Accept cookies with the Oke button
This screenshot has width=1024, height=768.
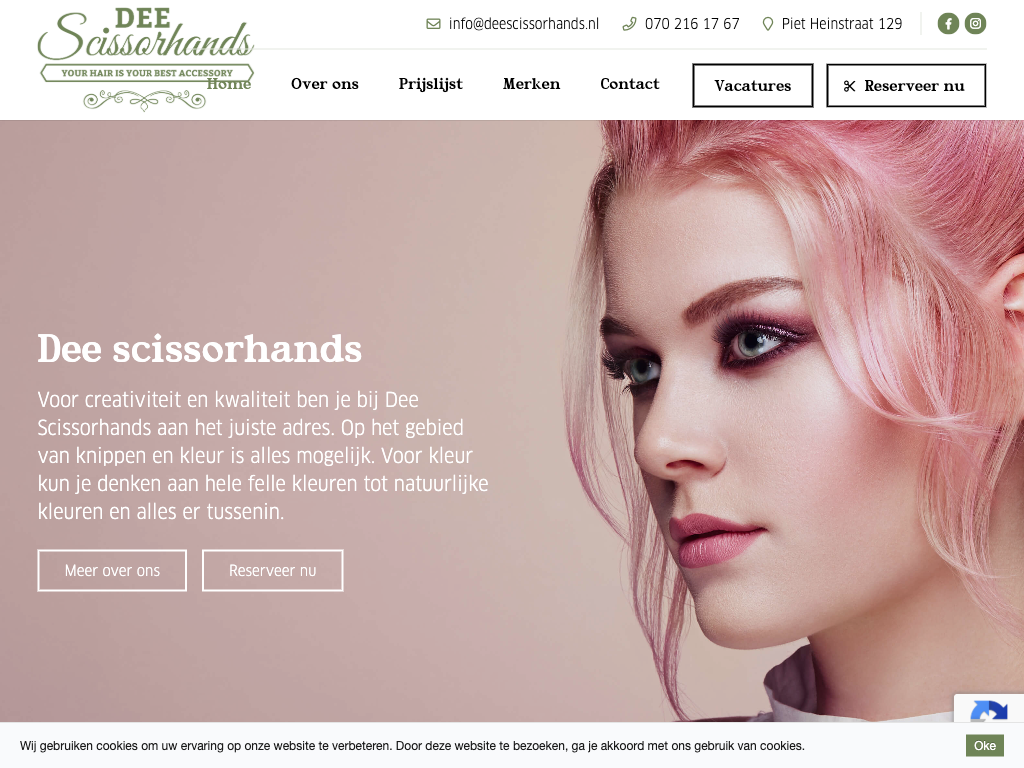(984, 746)
